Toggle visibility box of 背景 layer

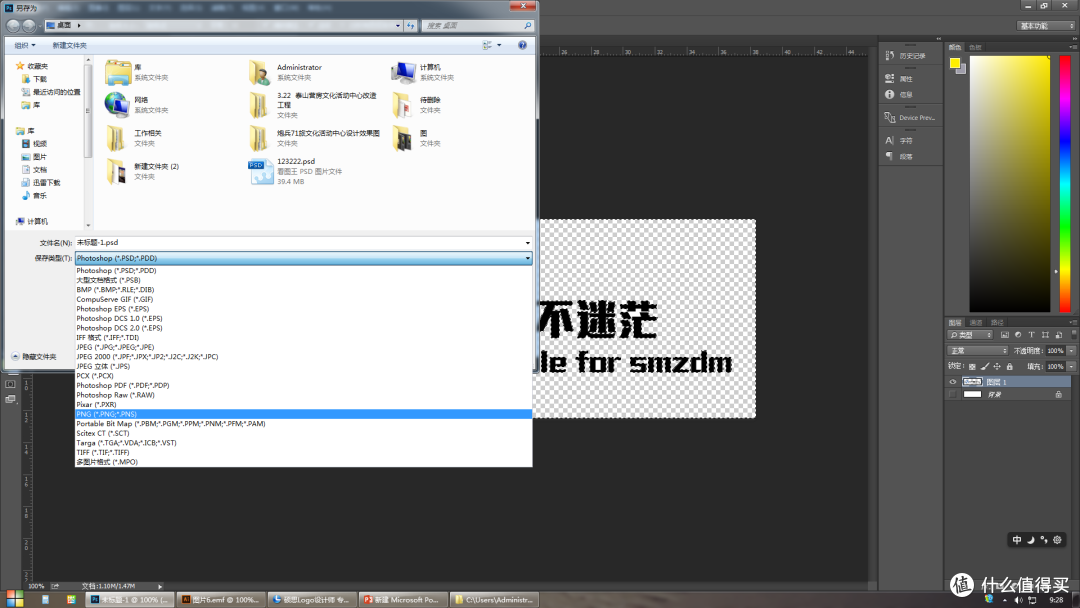(953, 395)
